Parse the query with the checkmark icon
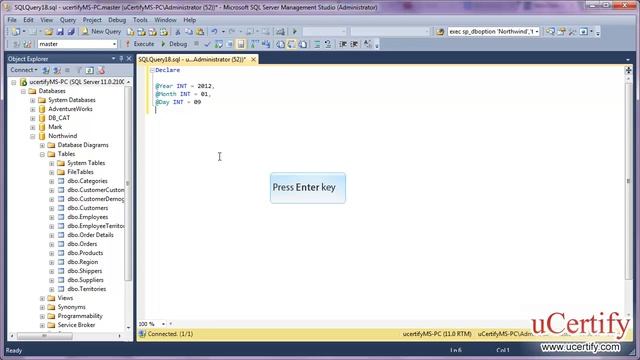Viewport: 640px width, 360px height. pyautogui.click(x=207, y=44)
